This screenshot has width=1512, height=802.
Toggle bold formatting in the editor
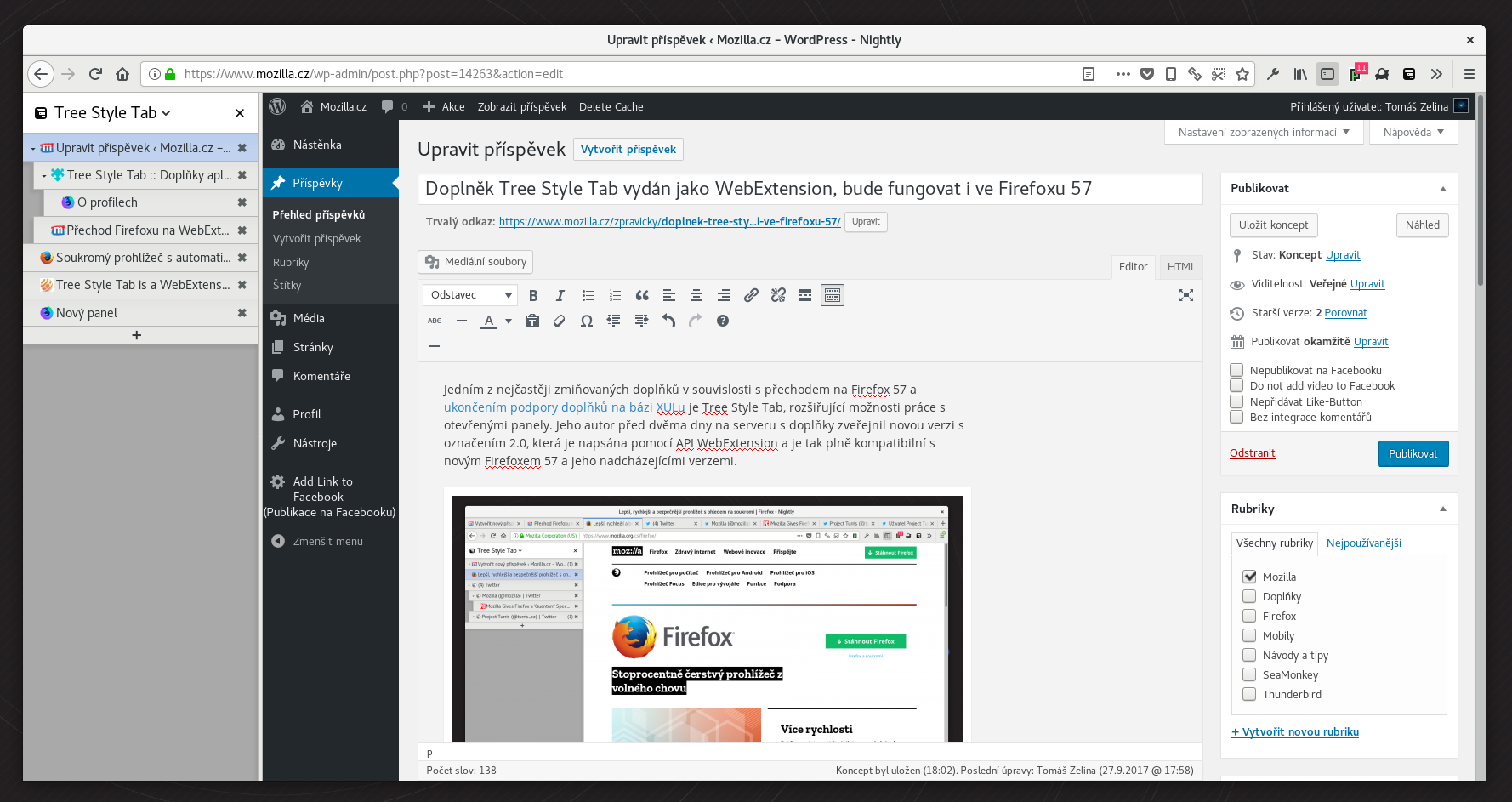pyautogui.click(x=533, y=295)
